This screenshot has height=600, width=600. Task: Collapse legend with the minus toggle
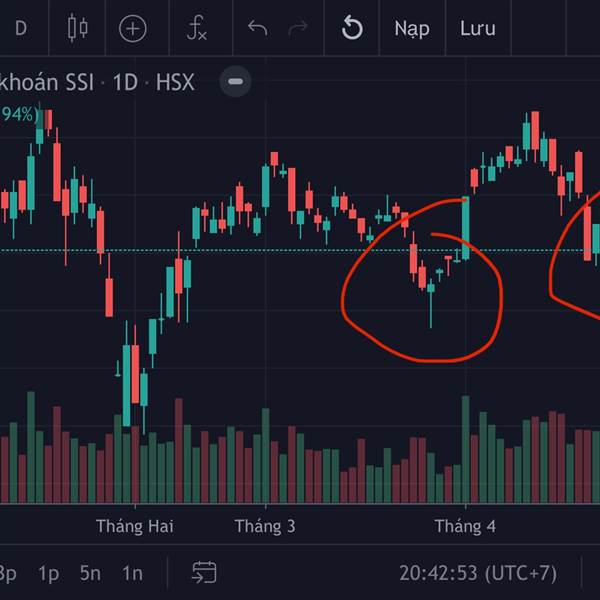235,81
